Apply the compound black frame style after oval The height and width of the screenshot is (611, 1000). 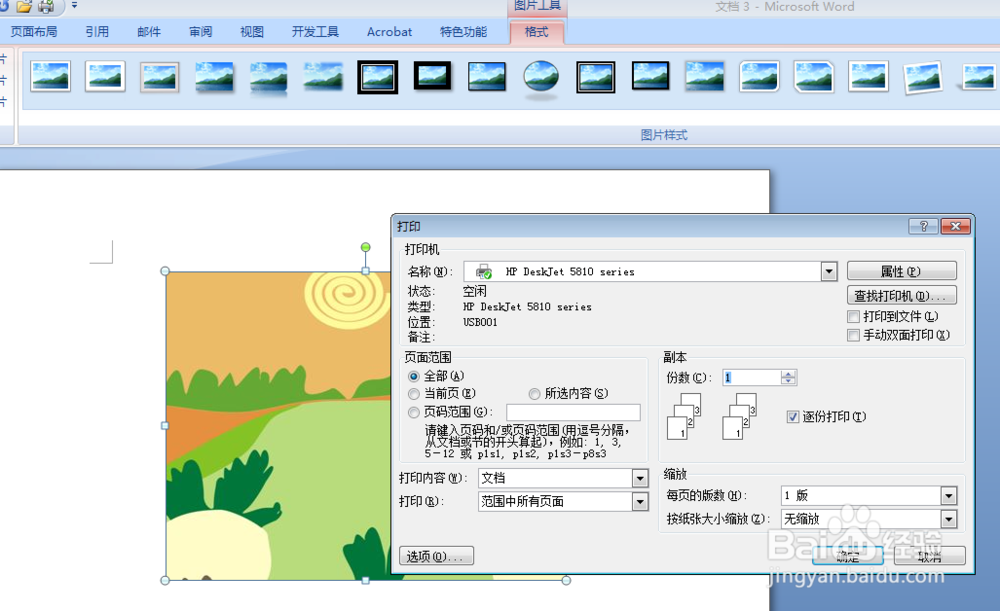(596, 77)
